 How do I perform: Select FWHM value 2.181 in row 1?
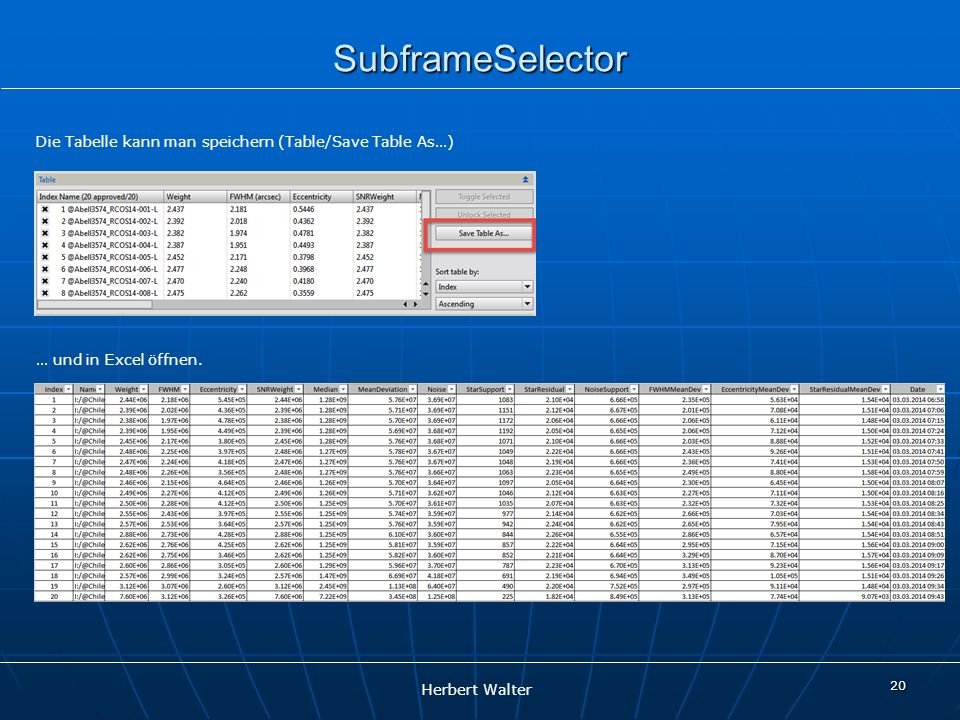click(x=239, y=209)
